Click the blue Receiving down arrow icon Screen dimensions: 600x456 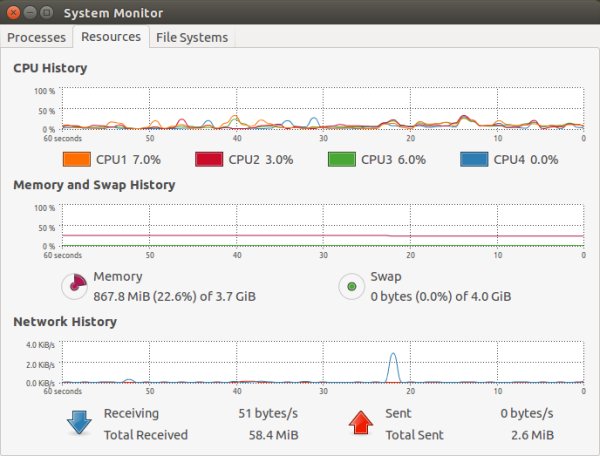click(x=78, y=424)
